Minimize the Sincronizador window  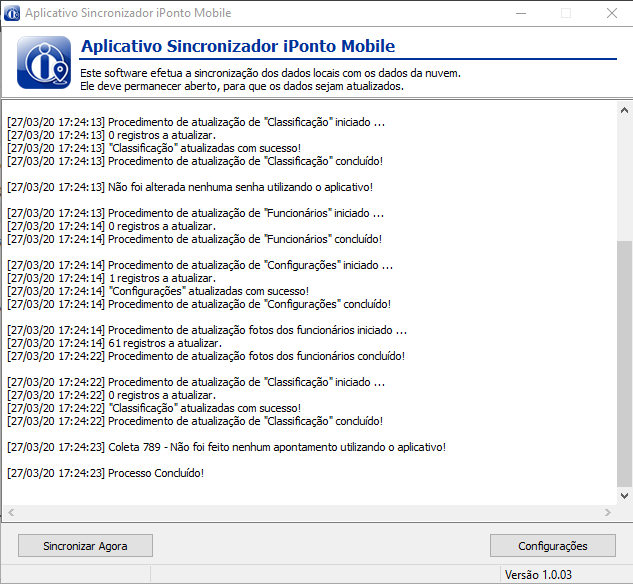tap(520, 13)
